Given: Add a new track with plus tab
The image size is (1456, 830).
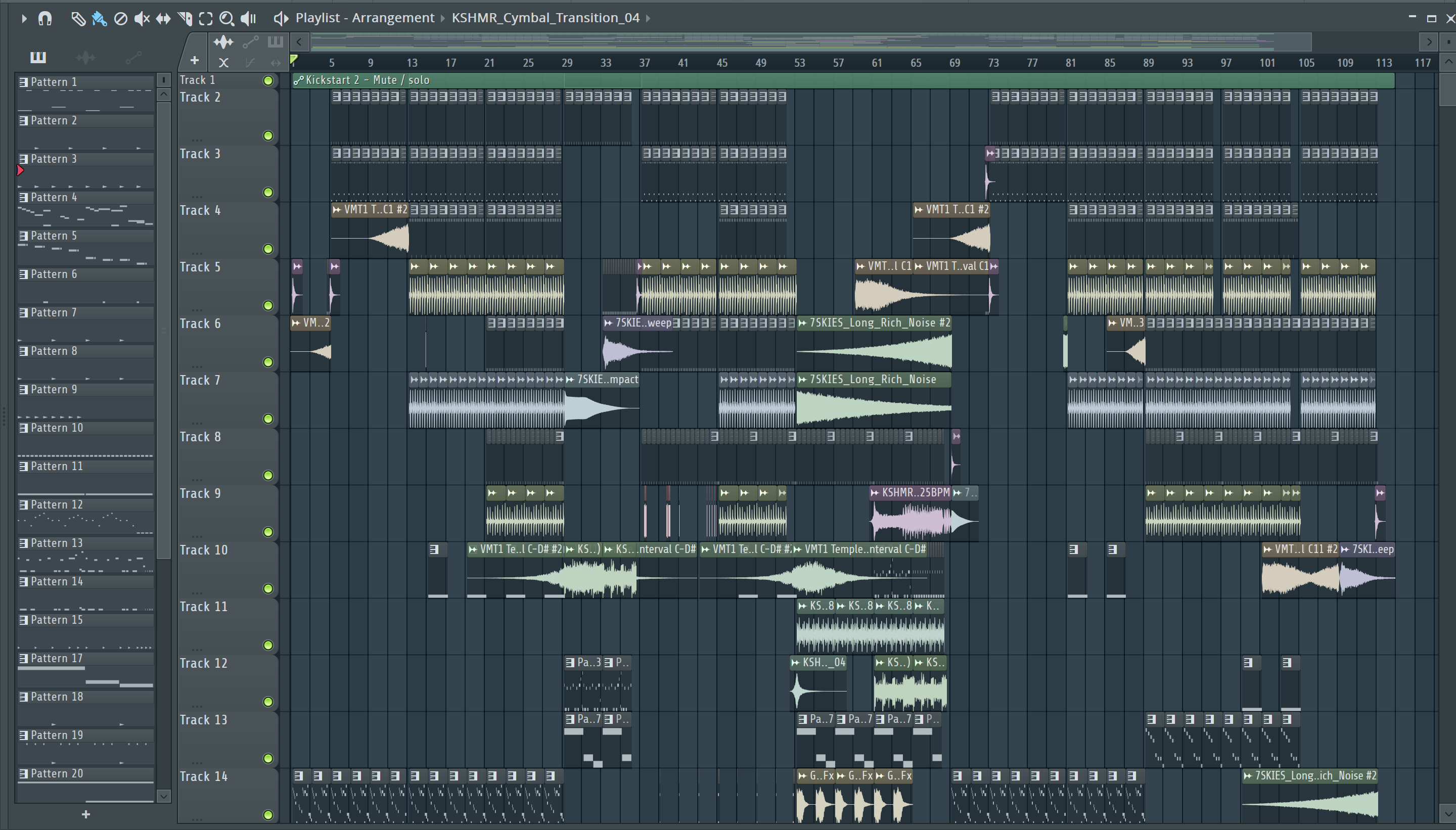Looking at the screenshot, I should pyautogui.click(x=195, y=61).
